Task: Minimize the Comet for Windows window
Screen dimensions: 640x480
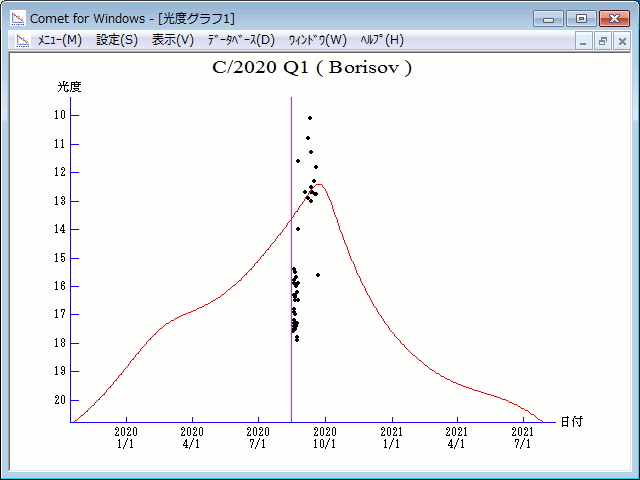Action: click(548, 19)
